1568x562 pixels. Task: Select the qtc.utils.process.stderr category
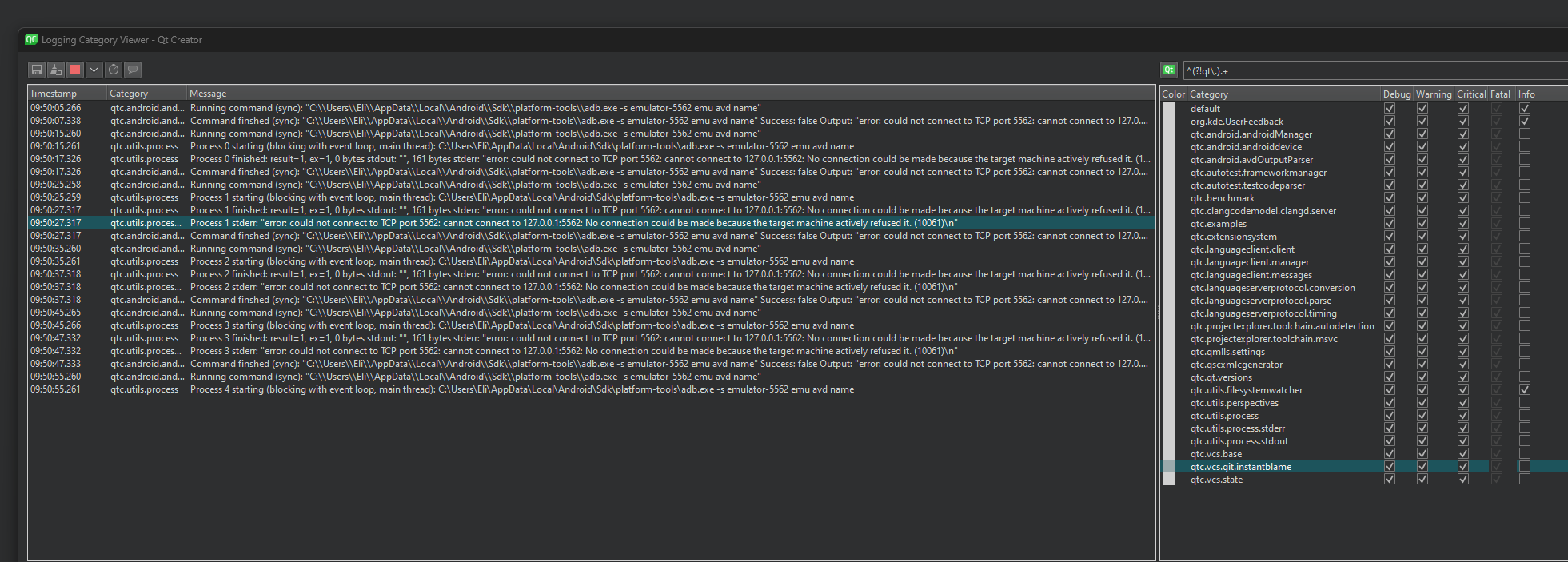point(1237,428)
